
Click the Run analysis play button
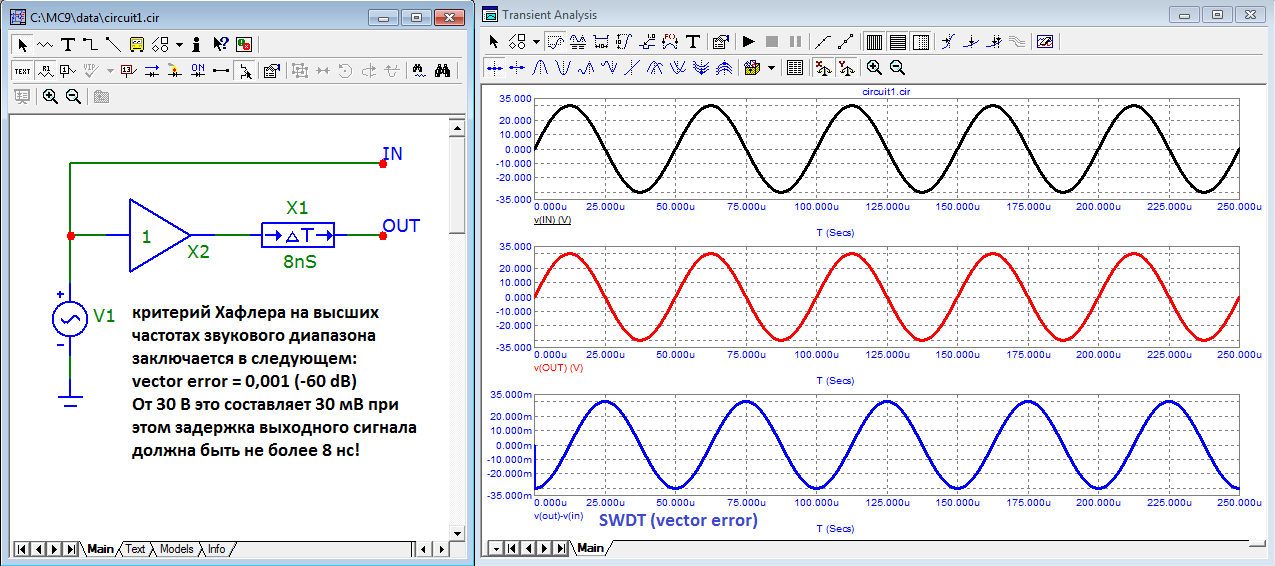pos(748,42)
